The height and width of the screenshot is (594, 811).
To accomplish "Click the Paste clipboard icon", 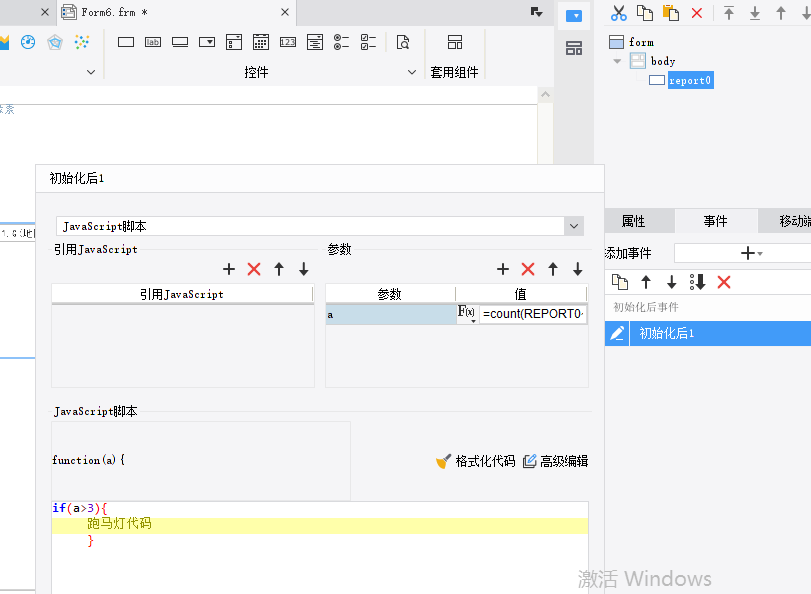I will tap(671, 13).
